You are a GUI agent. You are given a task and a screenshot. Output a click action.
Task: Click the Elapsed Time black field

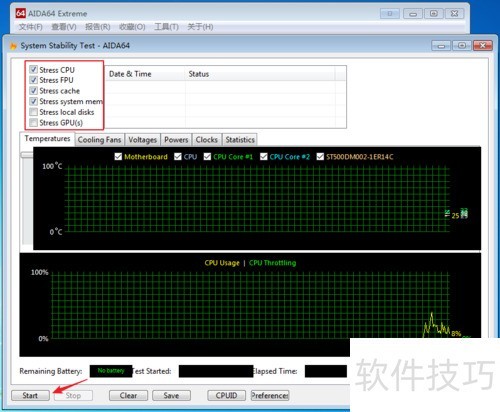[x=326, y=371]
